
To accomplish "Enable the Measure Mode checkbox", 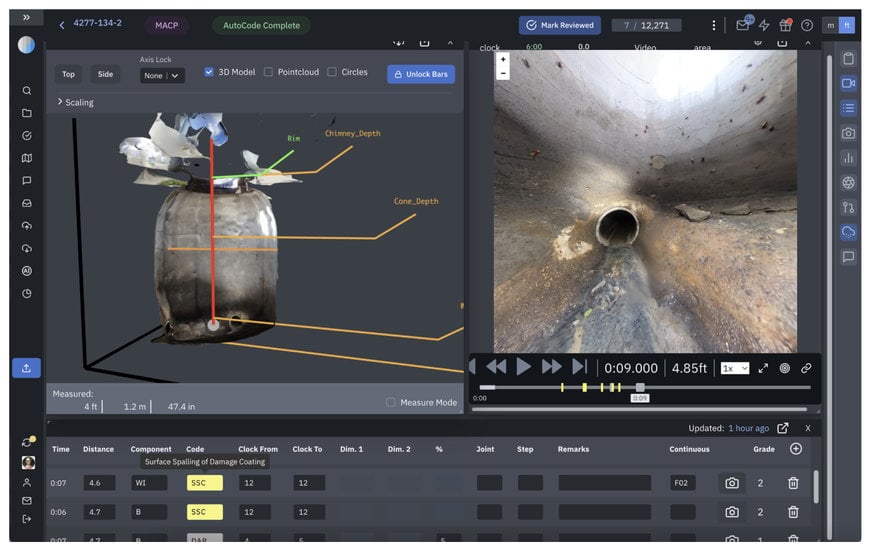I will tap(391, 402).
